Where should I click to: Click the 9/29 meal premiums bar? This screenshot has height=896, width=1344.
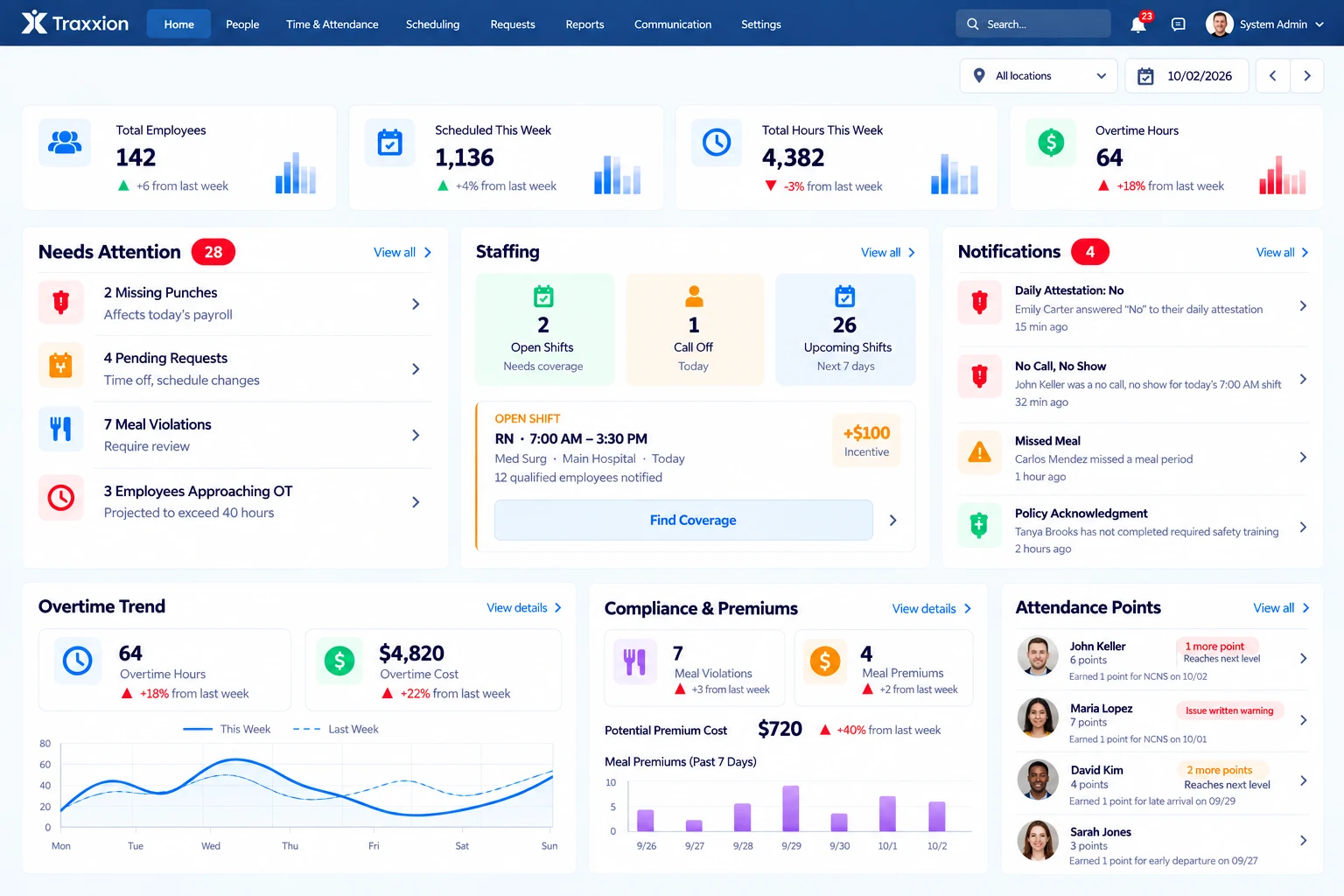pos(791,808)
